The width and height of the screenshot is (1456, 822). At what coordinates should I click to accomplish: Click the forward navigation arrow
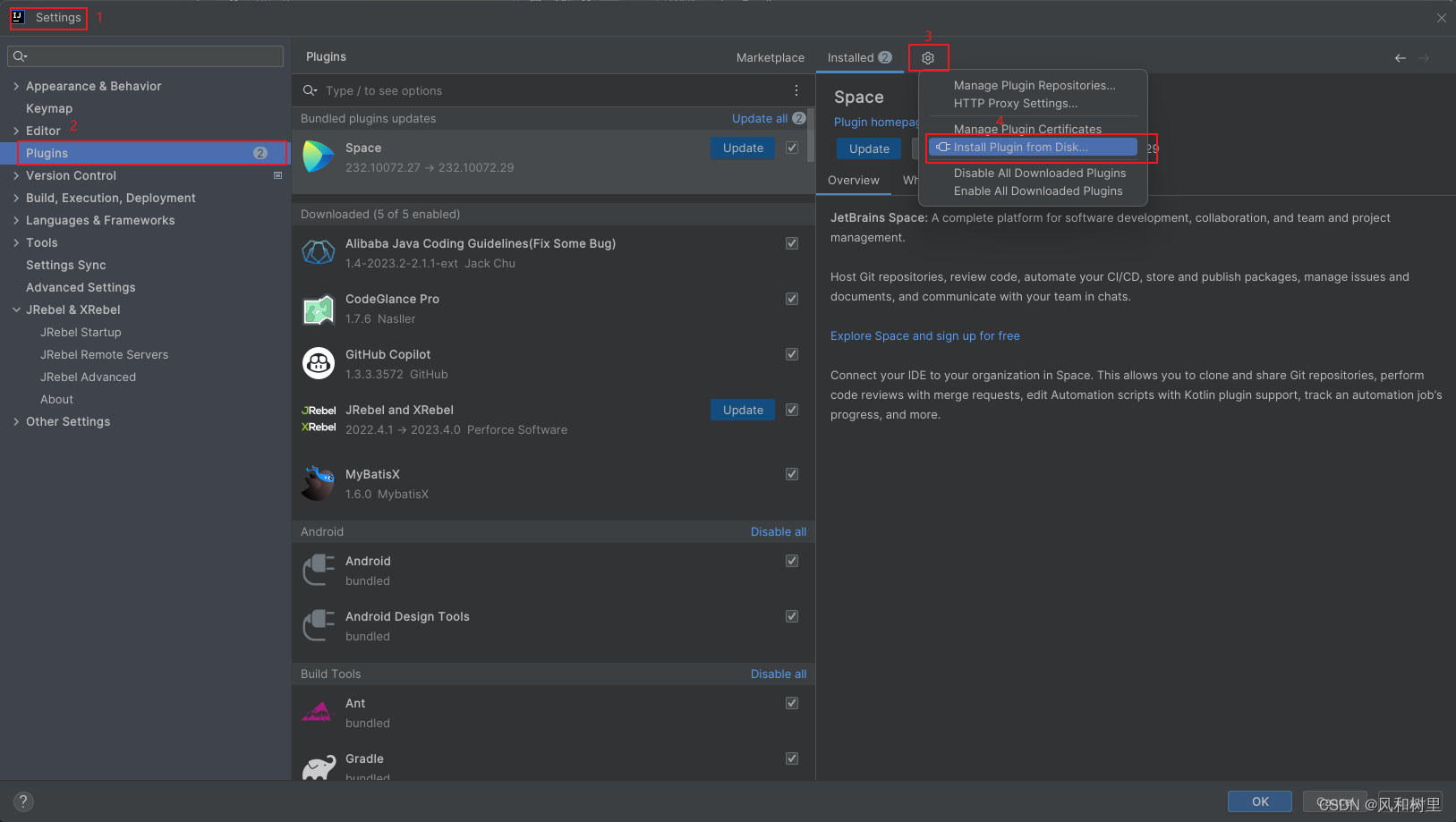point(1424,58)
